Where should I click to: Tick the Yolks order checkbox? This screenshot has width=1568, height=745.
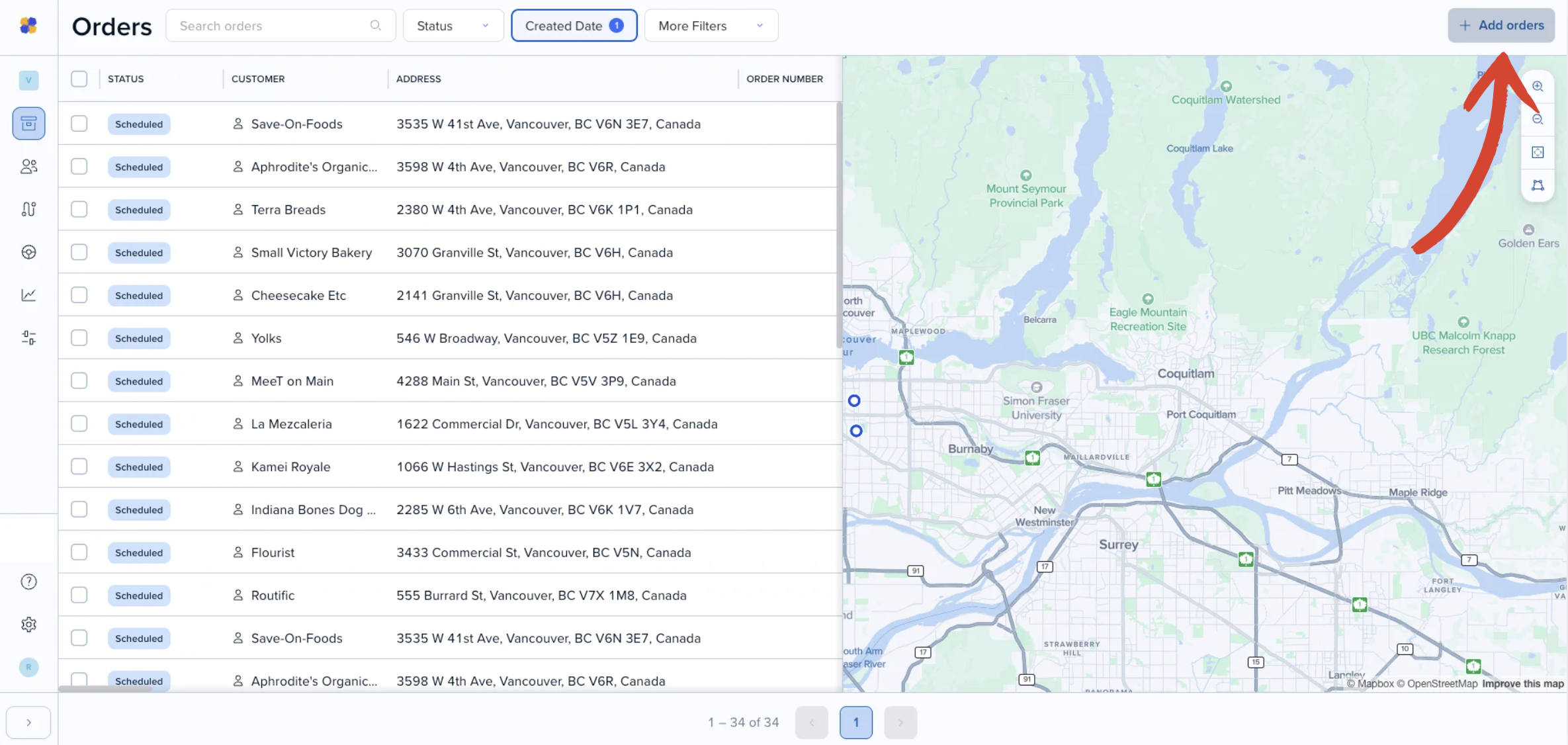79,338
